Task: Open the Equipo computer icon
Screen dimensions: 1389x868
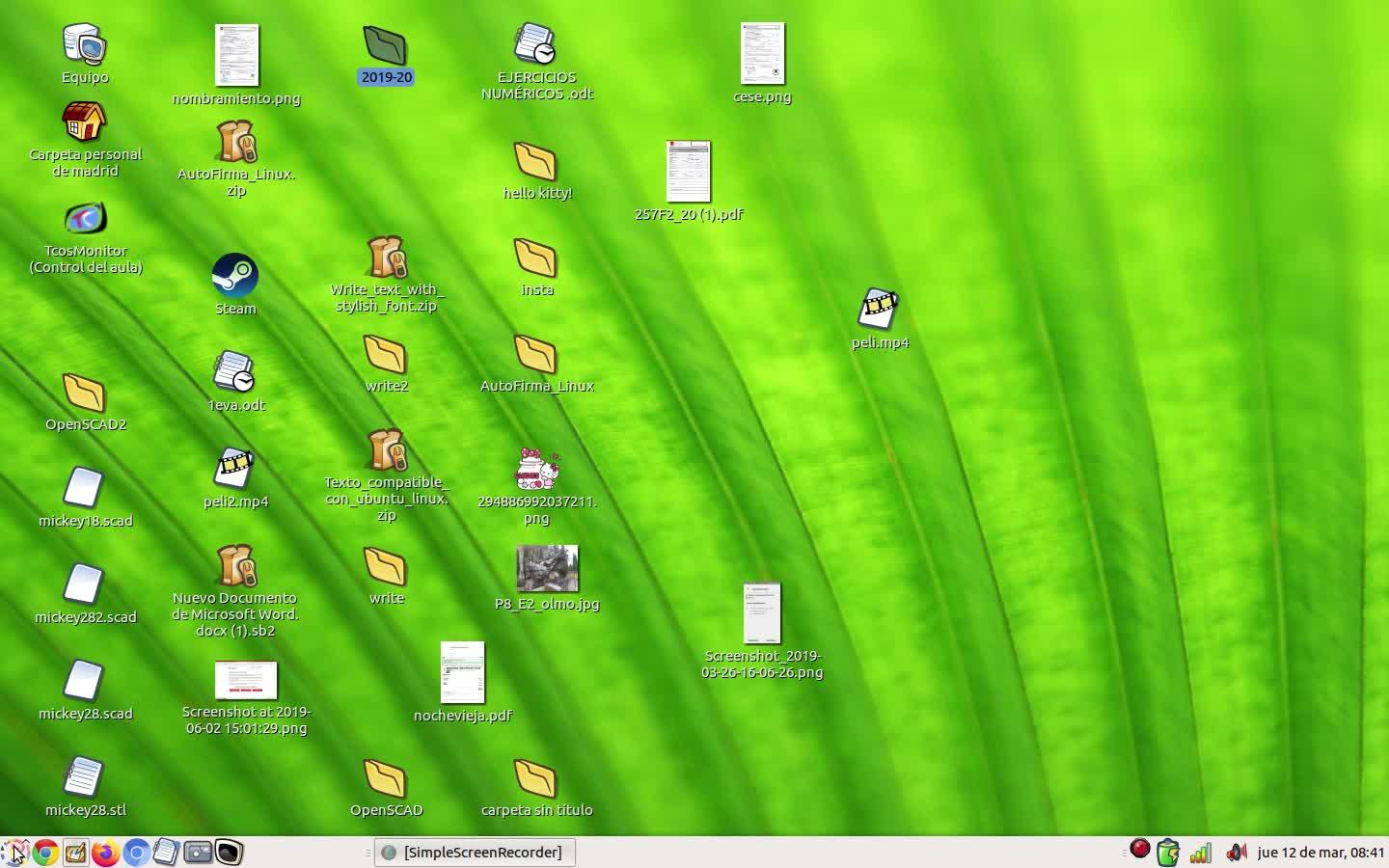Action: coord(85,44)
